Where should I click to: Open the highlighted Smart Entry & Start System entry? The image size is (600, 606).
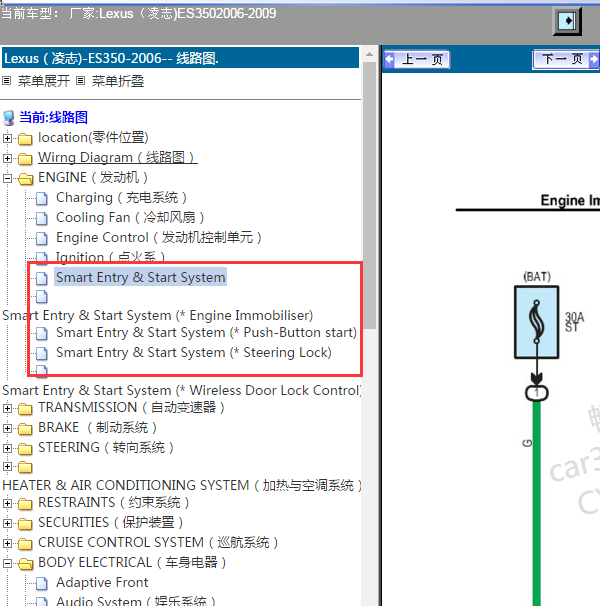[x=140, y=277]
